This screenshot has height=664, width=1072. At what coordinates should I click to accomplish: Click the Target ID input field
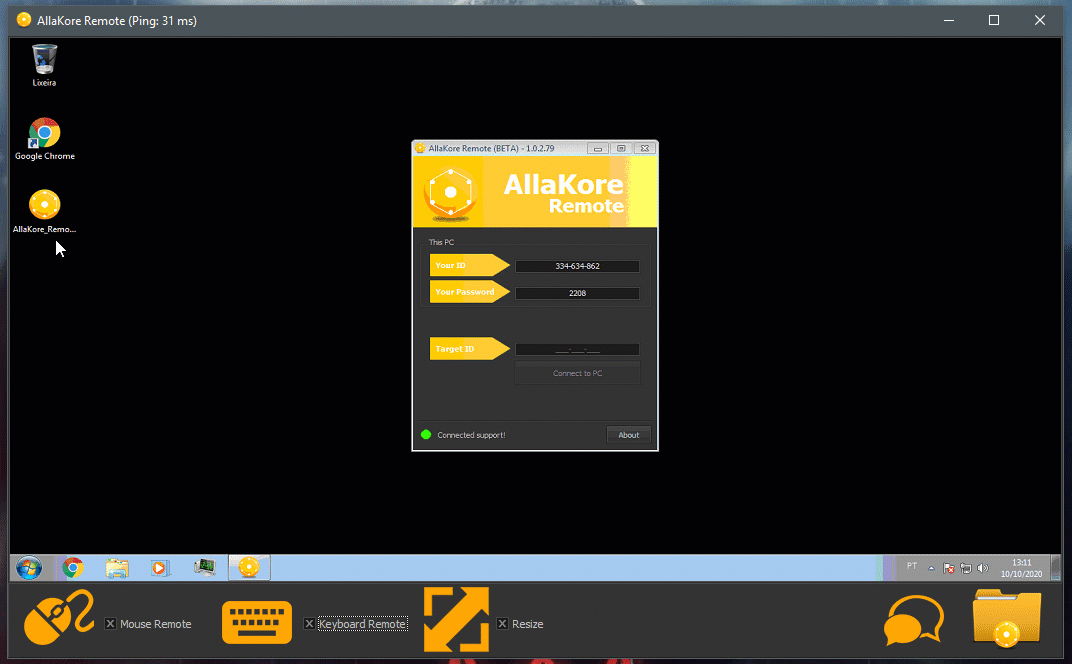tap(577, 350)
